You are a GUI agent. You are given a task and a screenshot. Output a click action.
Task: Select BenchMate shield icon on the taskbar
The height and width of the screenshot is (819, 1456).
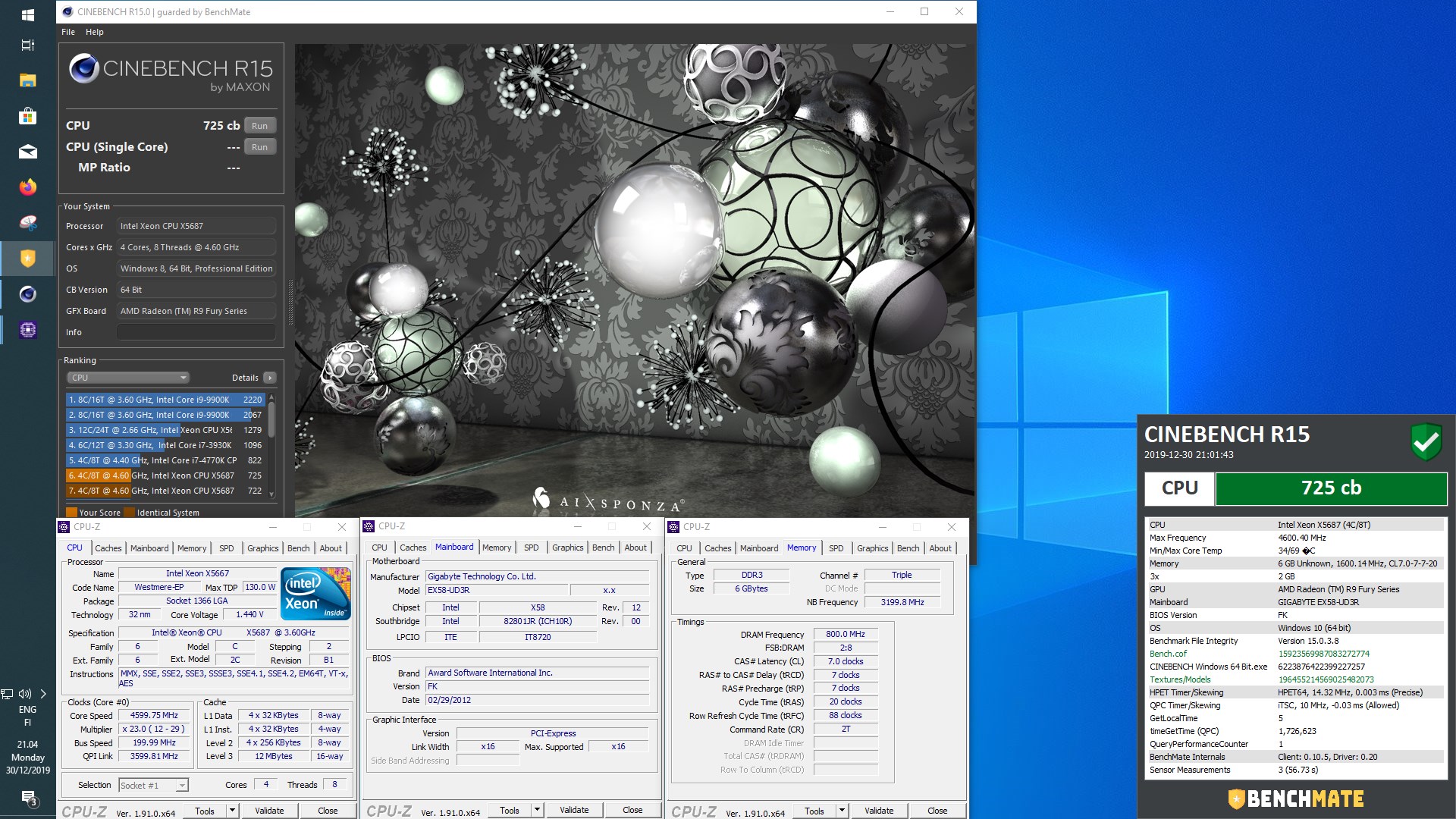pos(27,259)
